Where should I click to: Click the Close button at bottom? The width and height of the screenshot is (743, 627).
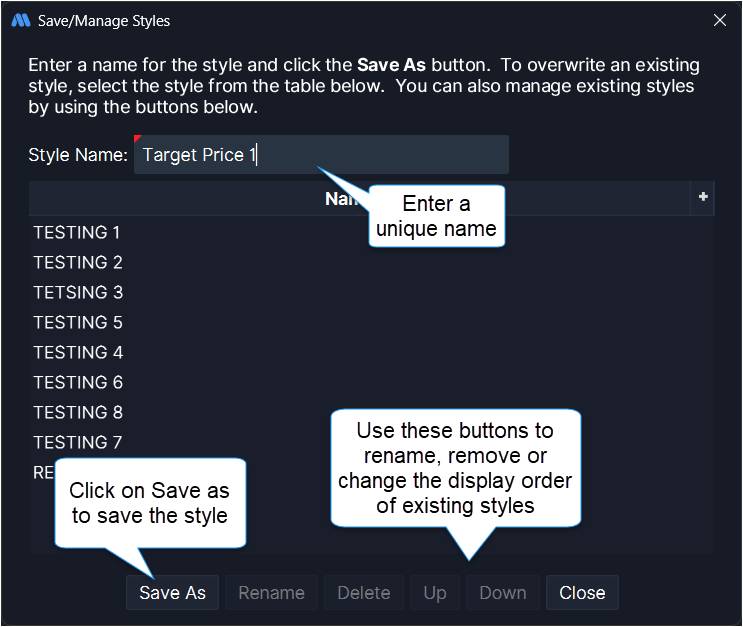582,593
